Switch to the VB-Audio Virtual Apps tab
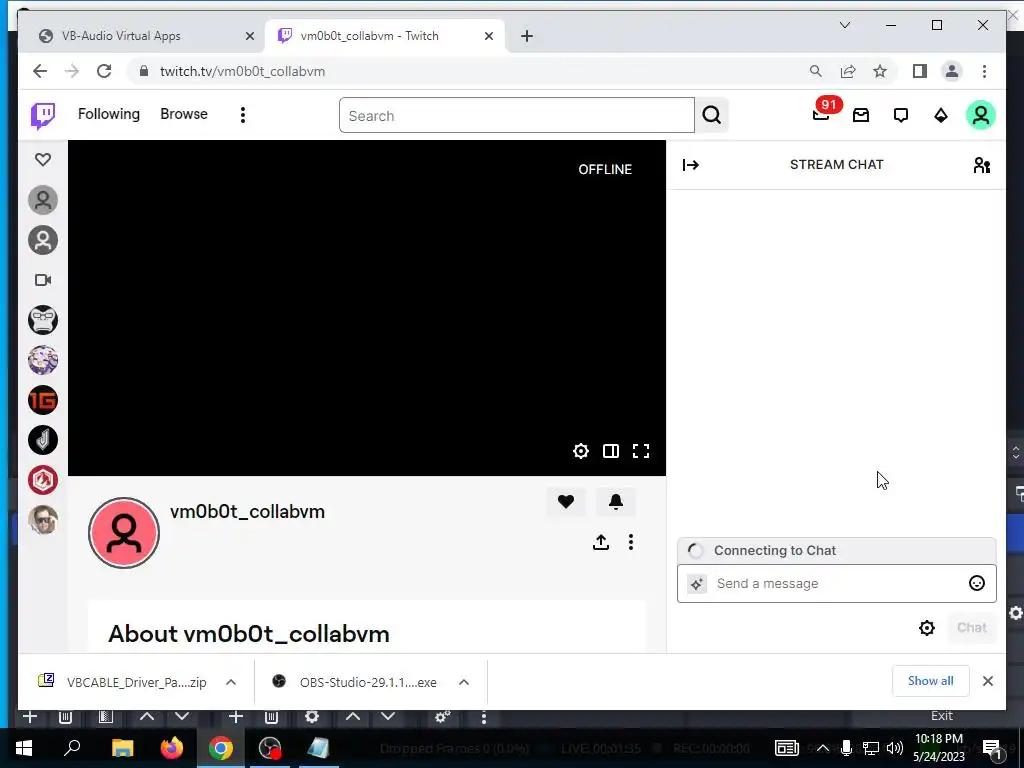 (x=121, y=36)
